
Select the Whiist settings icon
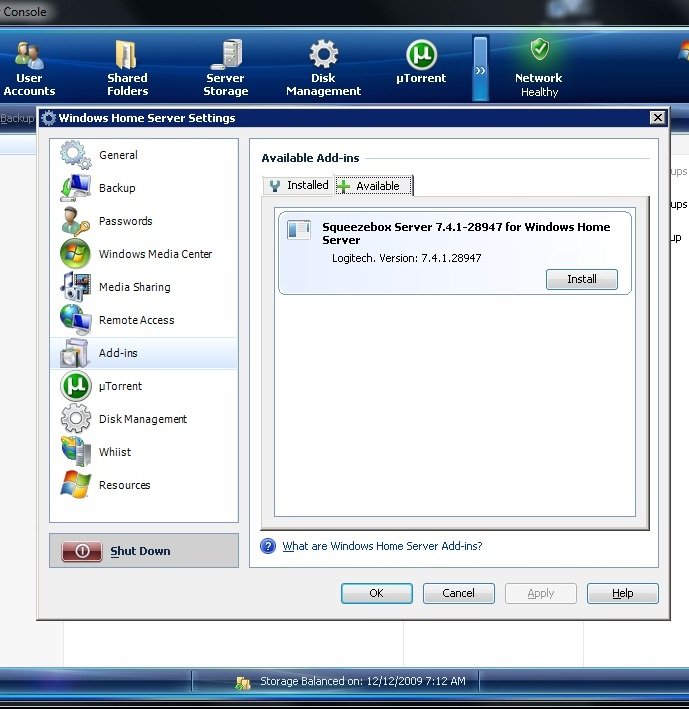coord(75,452)
